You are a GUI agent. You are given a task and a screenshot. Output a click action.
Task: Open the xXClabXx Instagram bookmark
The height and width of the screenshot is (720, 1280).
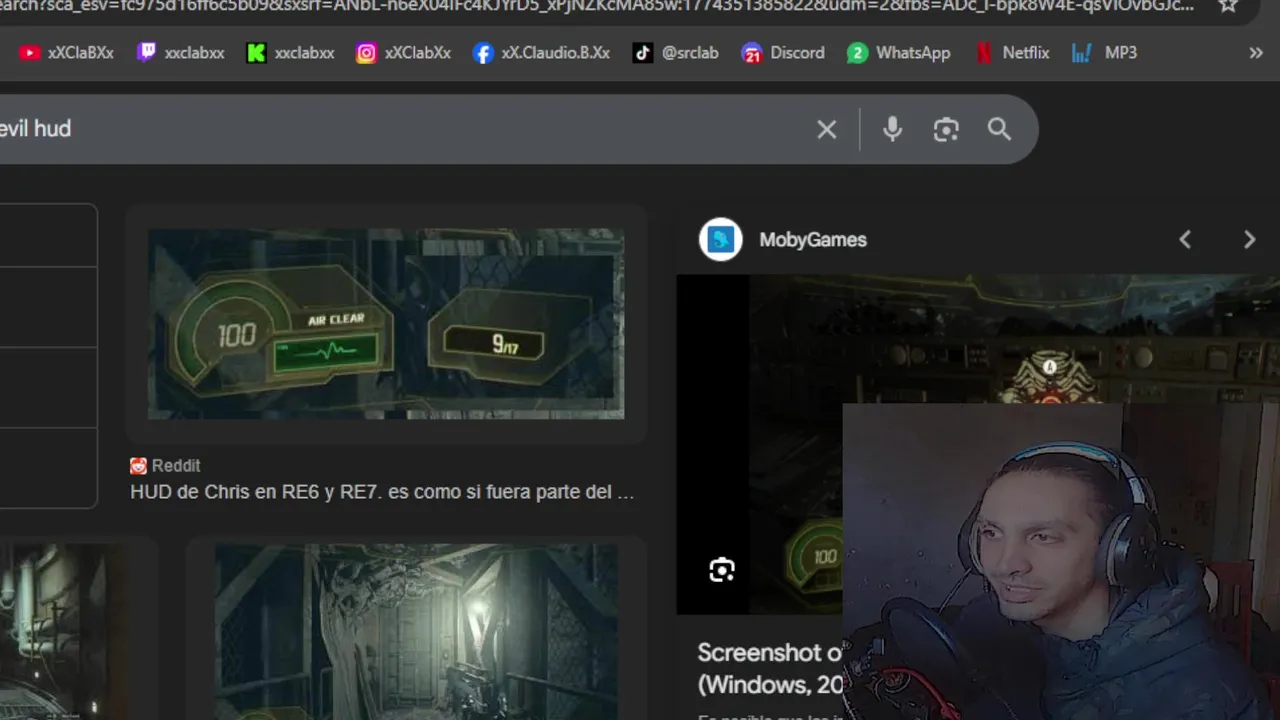click(x=403, y=53)
